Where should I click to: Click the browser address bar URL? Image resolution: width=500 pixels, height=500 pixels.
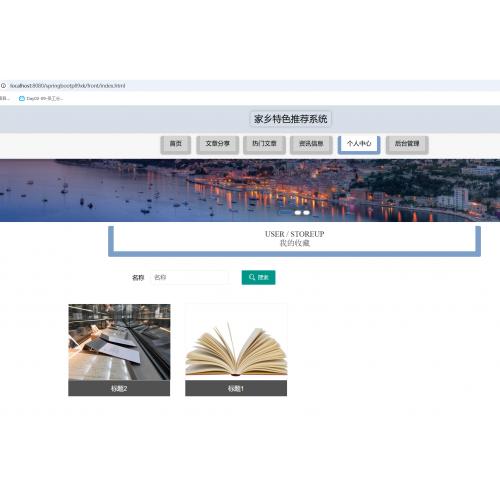coord(67,86)
